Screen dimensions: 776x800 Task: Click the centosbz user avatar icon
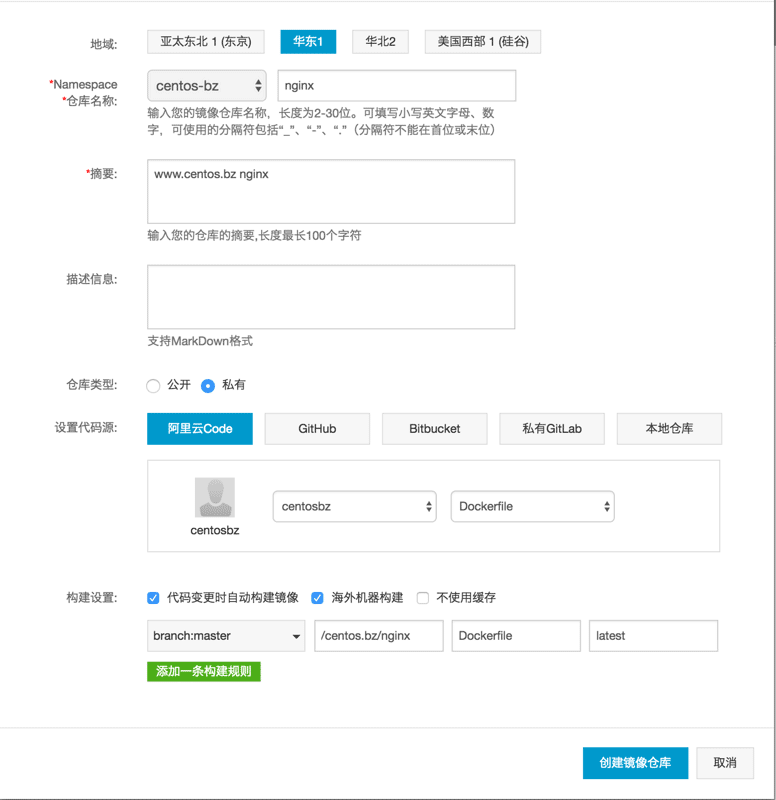pos(214,497)
